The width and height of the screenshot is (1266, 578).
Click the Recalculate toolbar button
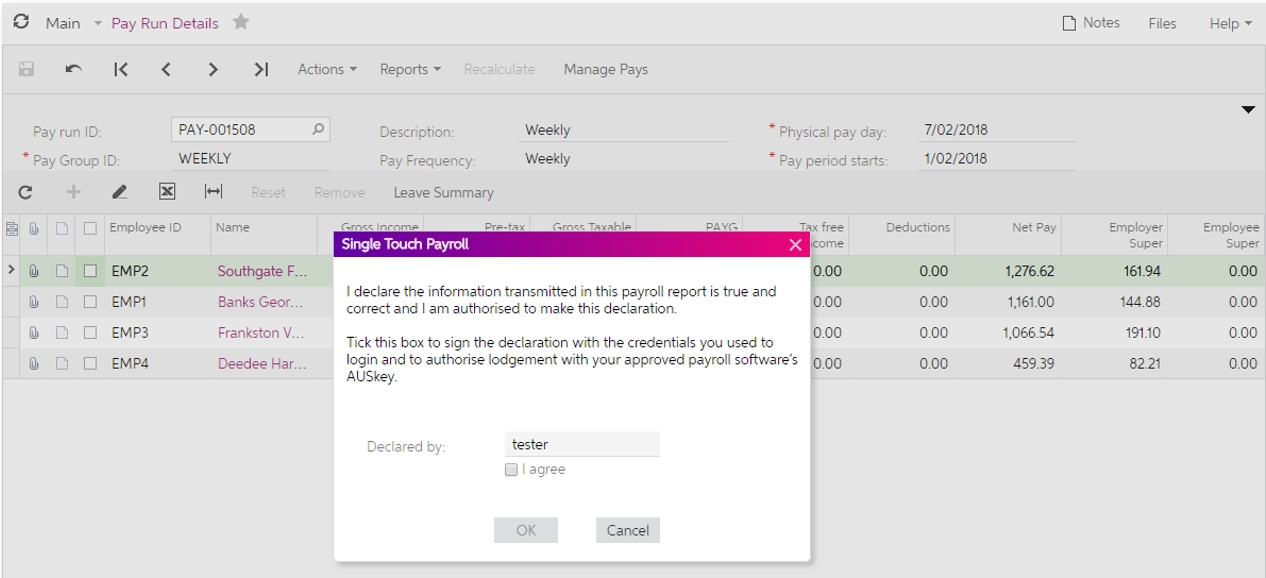(x=499, y=70)
